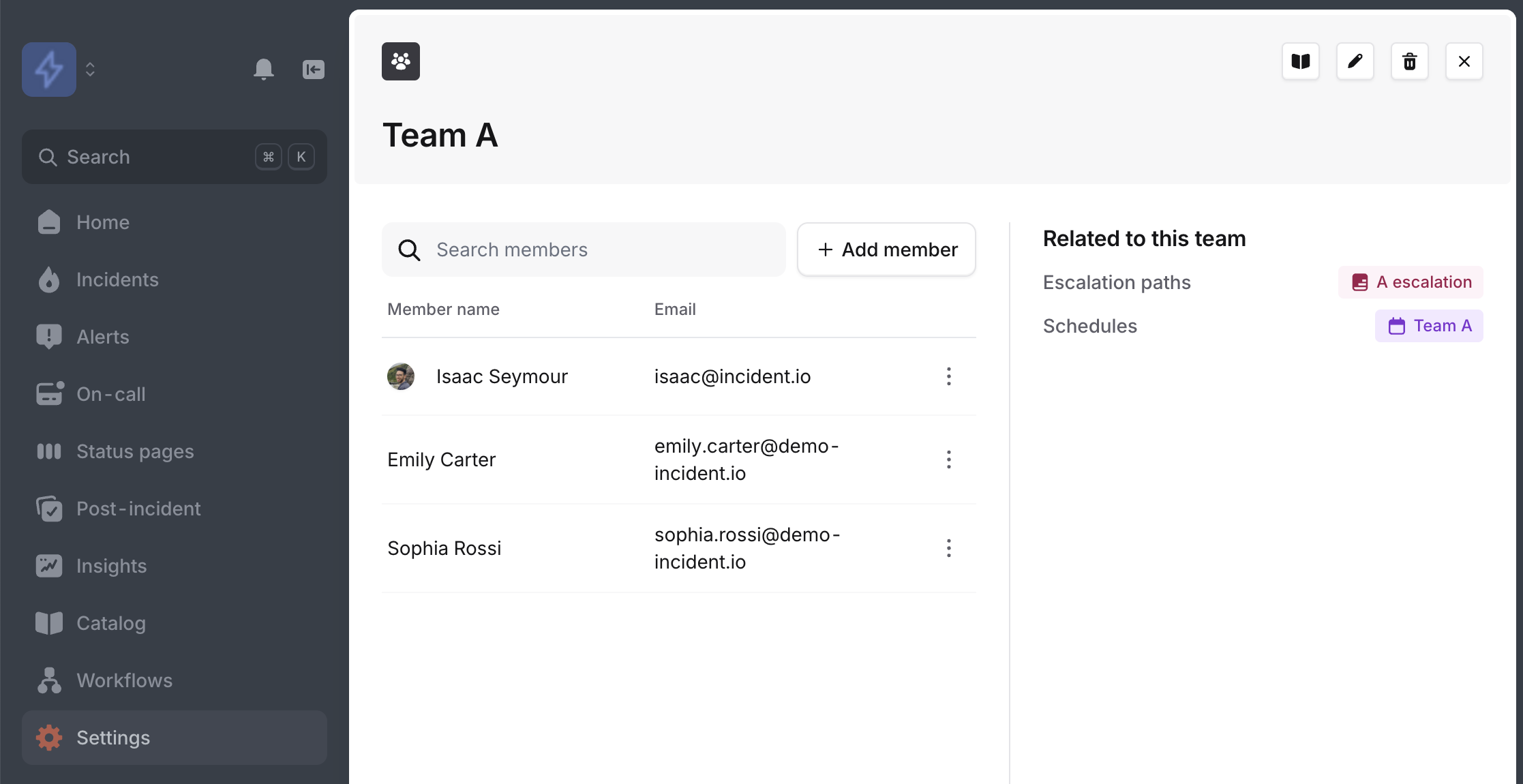Click the team paw icon badge
Viewport: 1523px width, 784px height.
click(x=400, y=61)
